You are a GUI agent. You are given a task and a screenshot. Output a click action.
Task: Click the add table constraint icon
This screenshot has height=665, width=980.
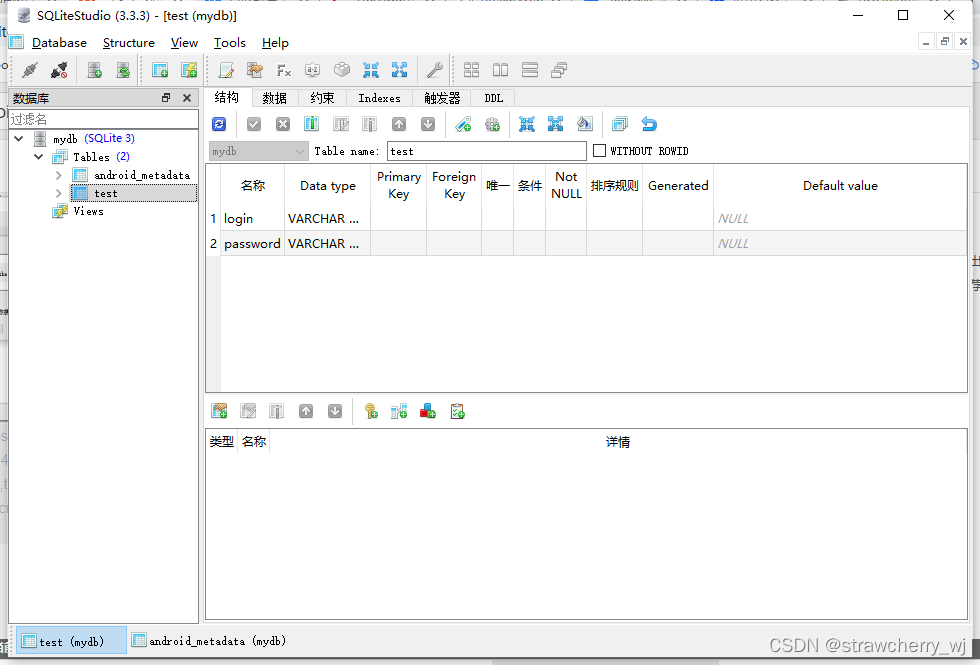pyautogui.click(x=219, y=411)
